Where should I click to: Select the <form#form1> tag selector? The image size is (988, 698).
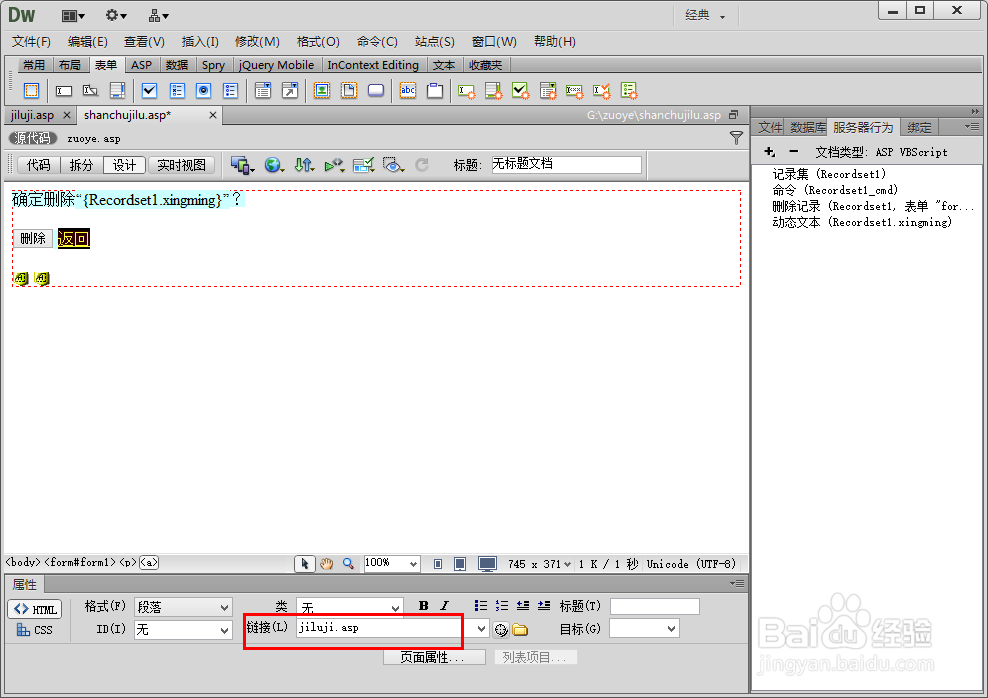pyautogui.click(x=80, y=563)
